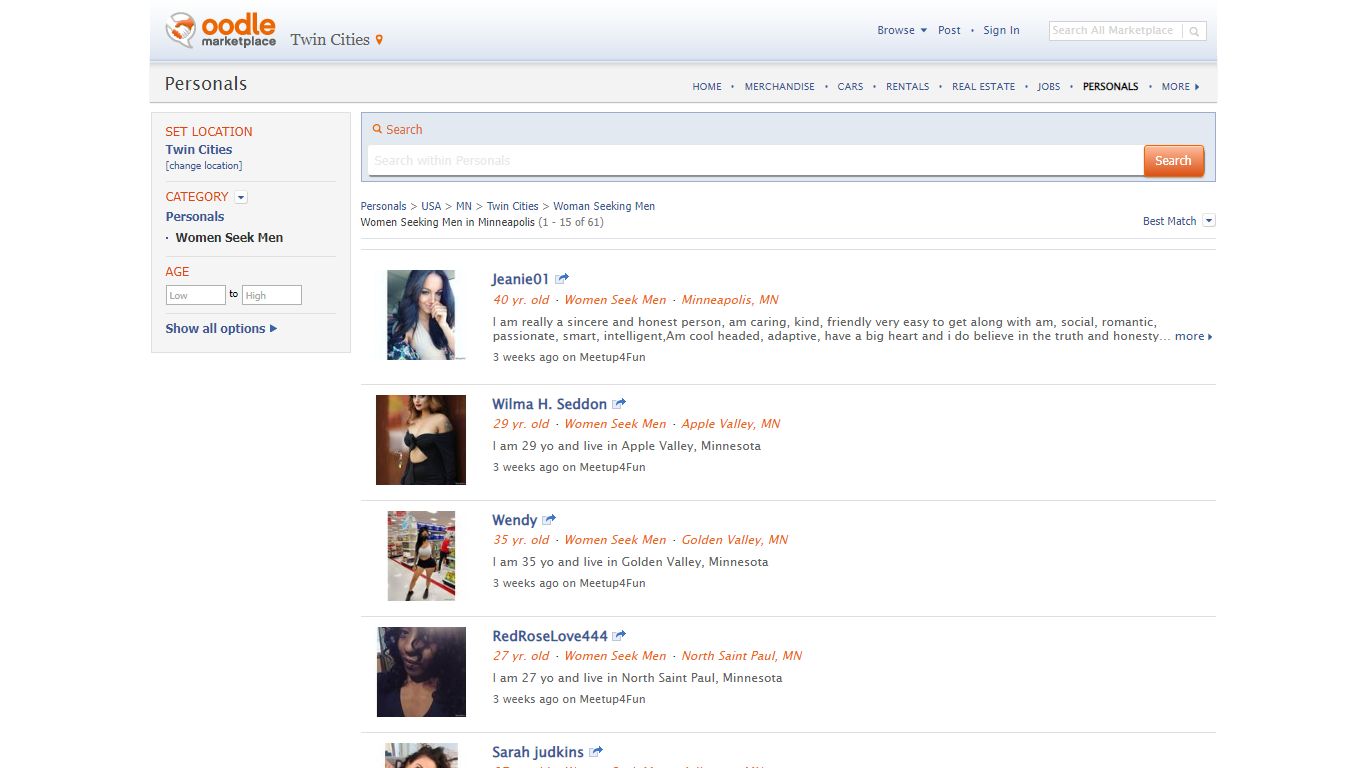1366x768 pixels.
Task: Open the REAL ESTATE section
Action: coord(983,87)
